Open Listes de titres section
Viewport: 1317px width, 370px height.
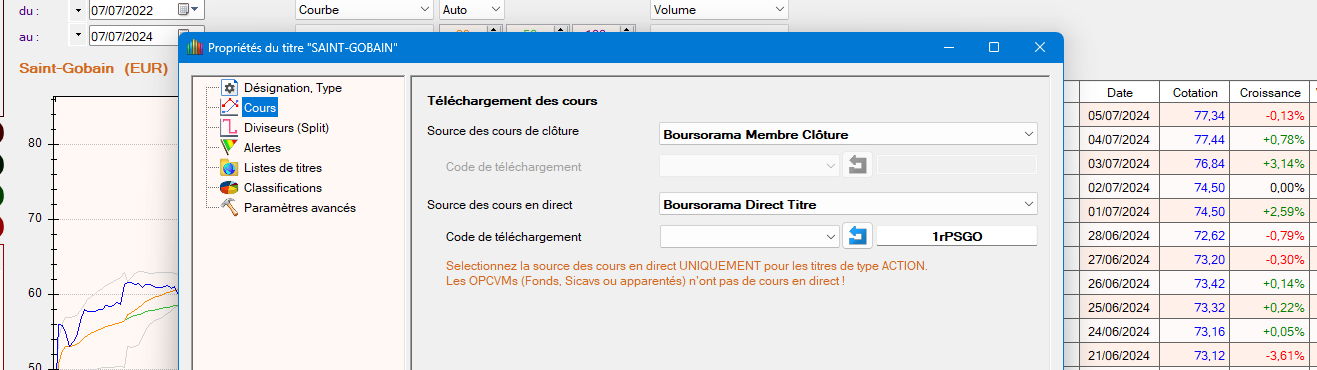[283, 167]
